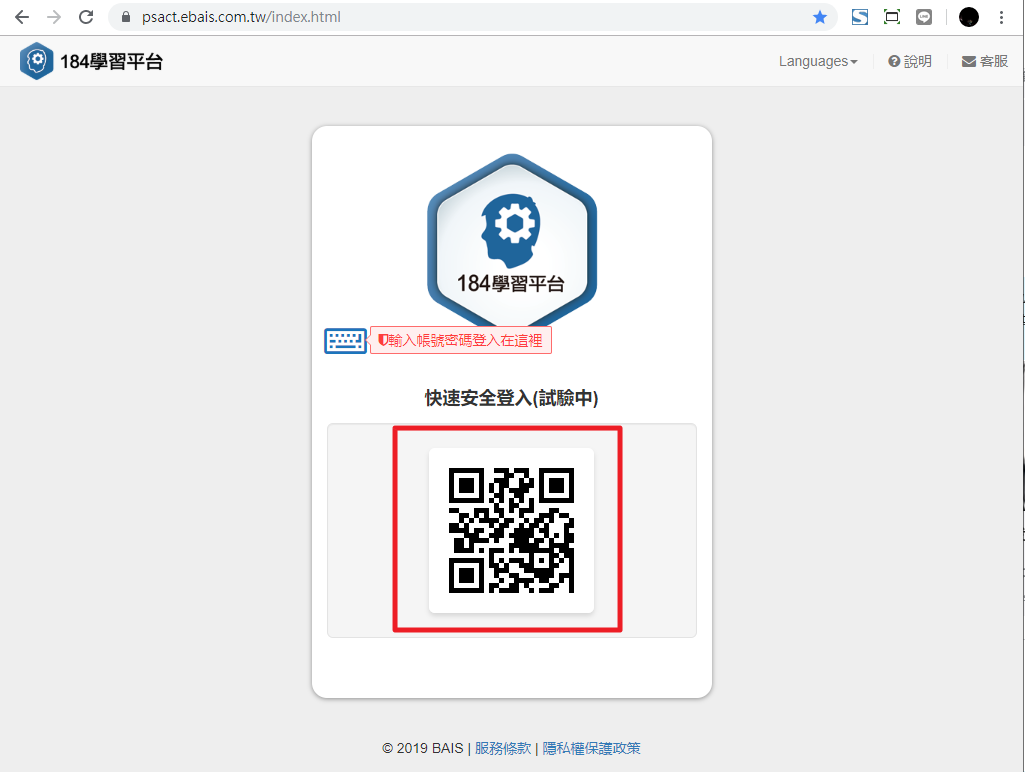Click the © 2019 BAIS footer text
Screen dimensions: 1025x772
[422, 748]
